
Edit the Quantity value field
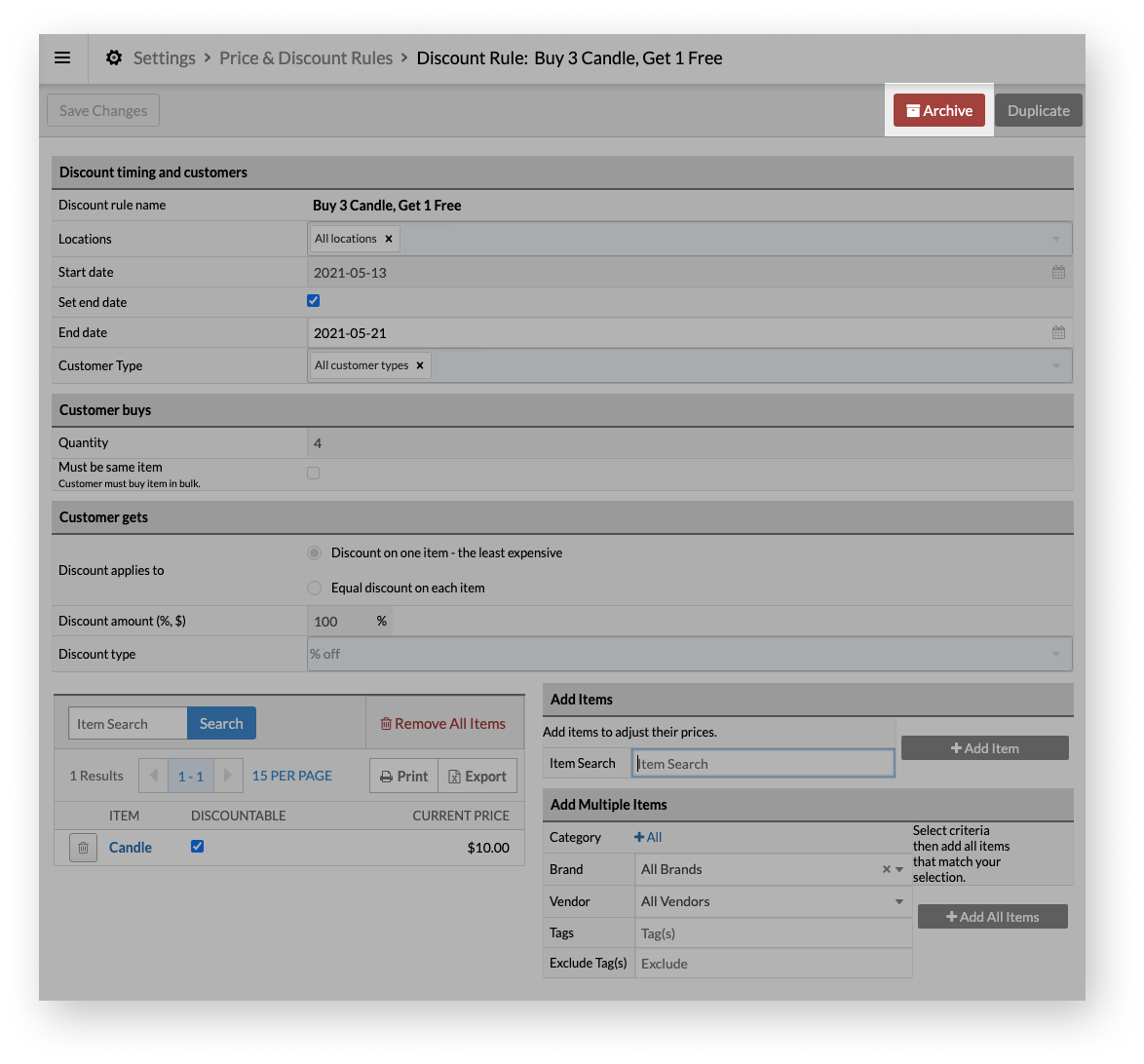(x=690, y=443)
